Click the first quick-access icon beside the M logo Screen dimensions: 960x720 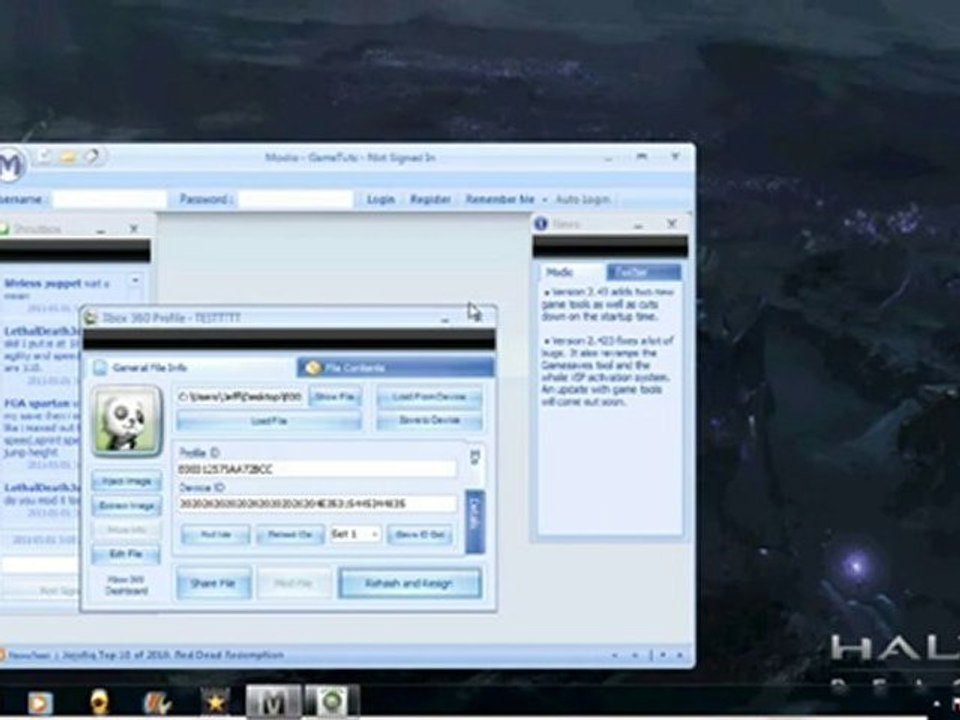click(x=45, y=157)
